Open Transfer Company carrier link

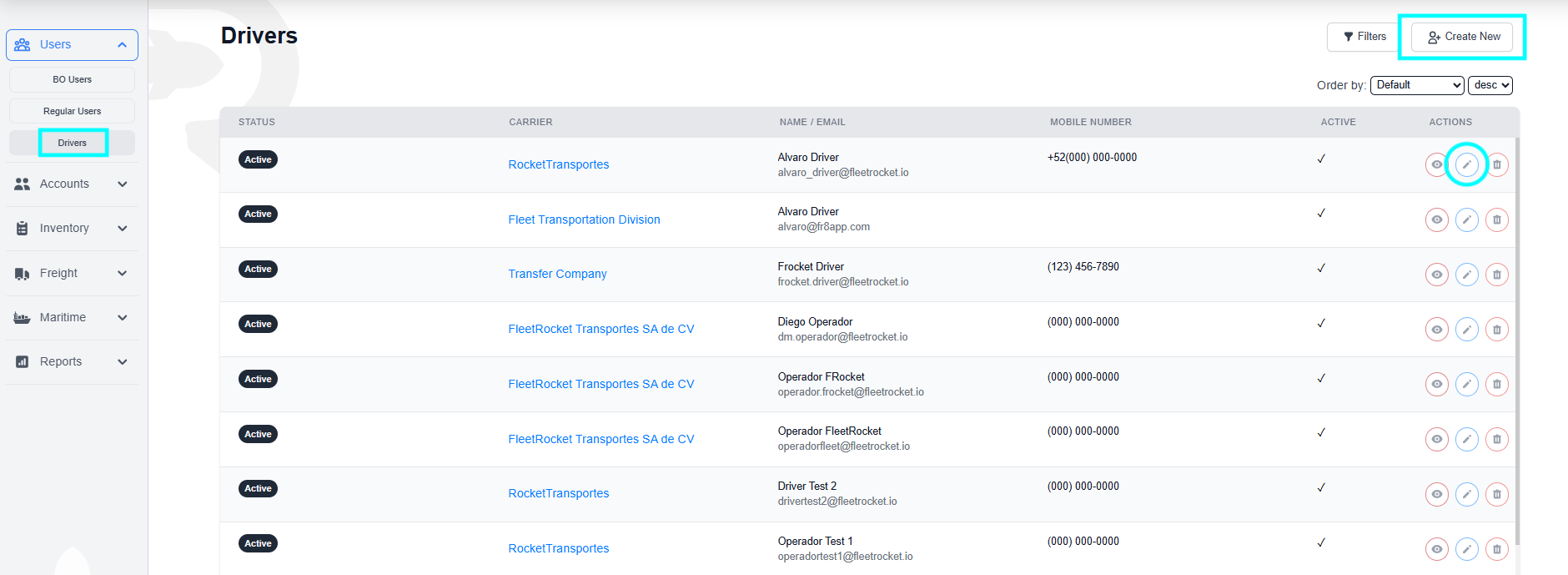[557, 274]
